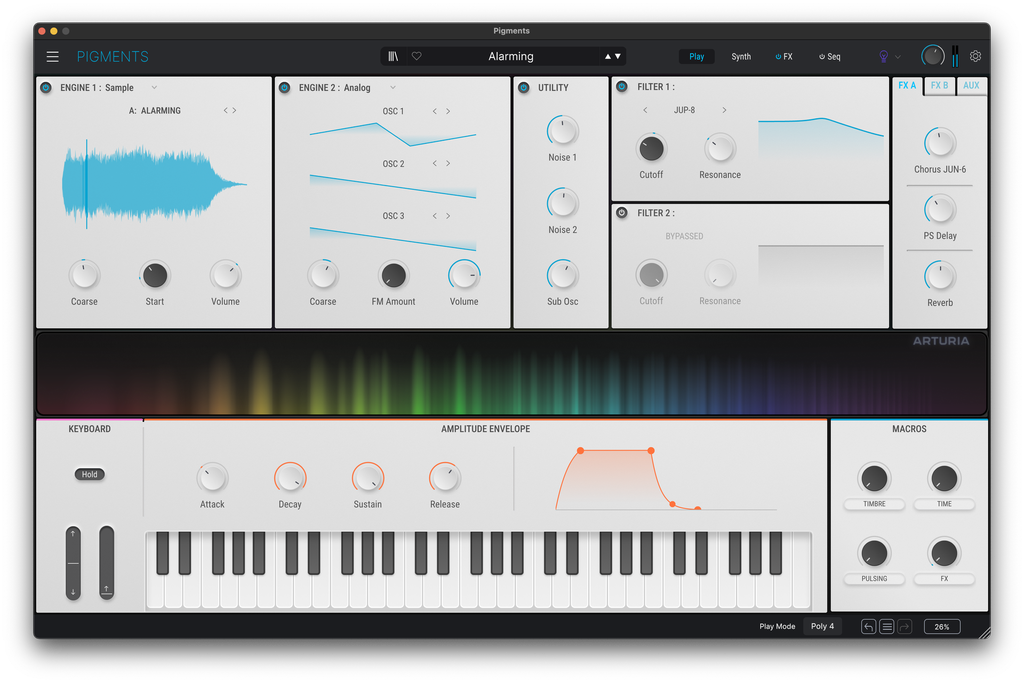Expand the lightbulb tips dropdown chevron
This screenshot has width=1024, height=683.
click(x=898, y=57)
